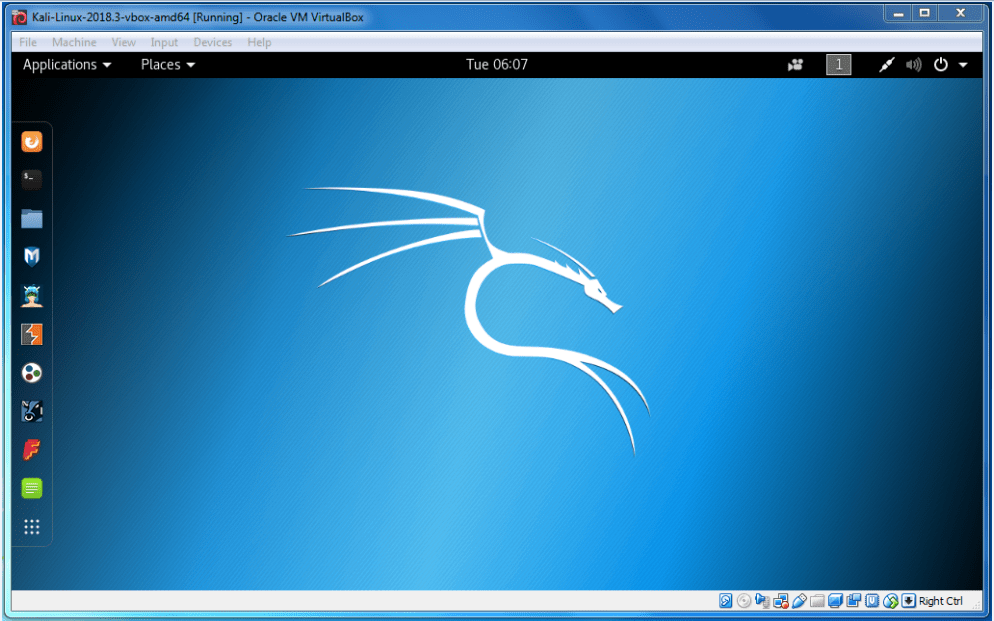Click the network connection icon in top bar
The image size is (994, 621).
click(886, 65)
